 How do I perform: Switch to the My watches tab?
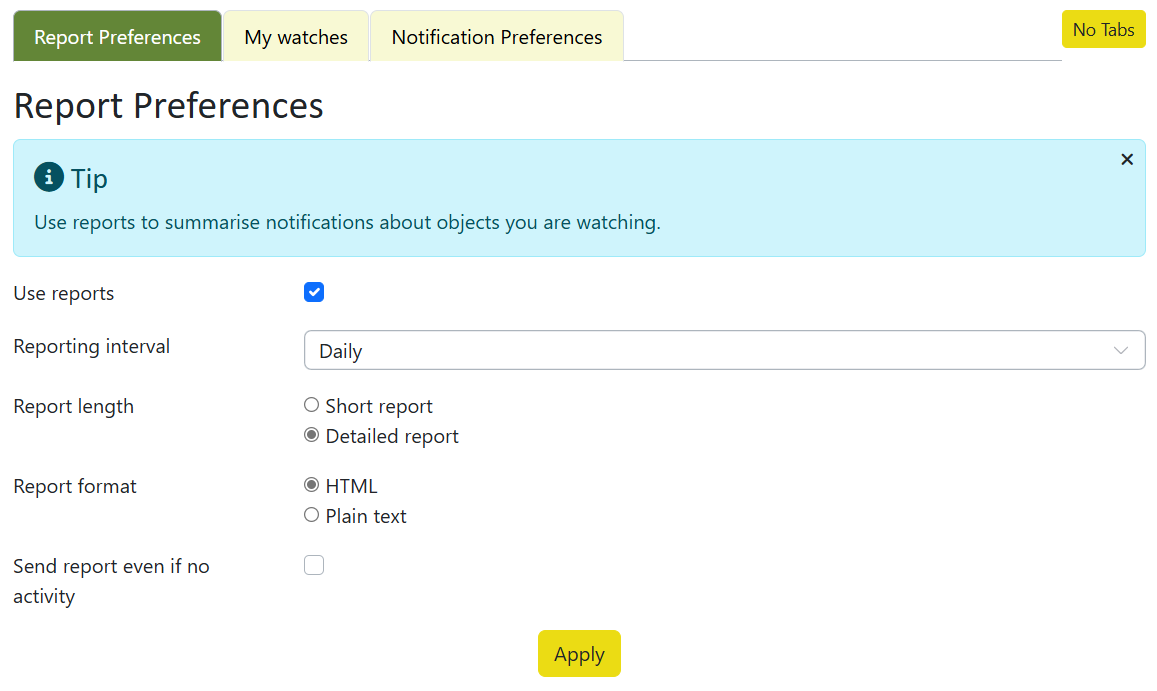[x=296, y=36]
